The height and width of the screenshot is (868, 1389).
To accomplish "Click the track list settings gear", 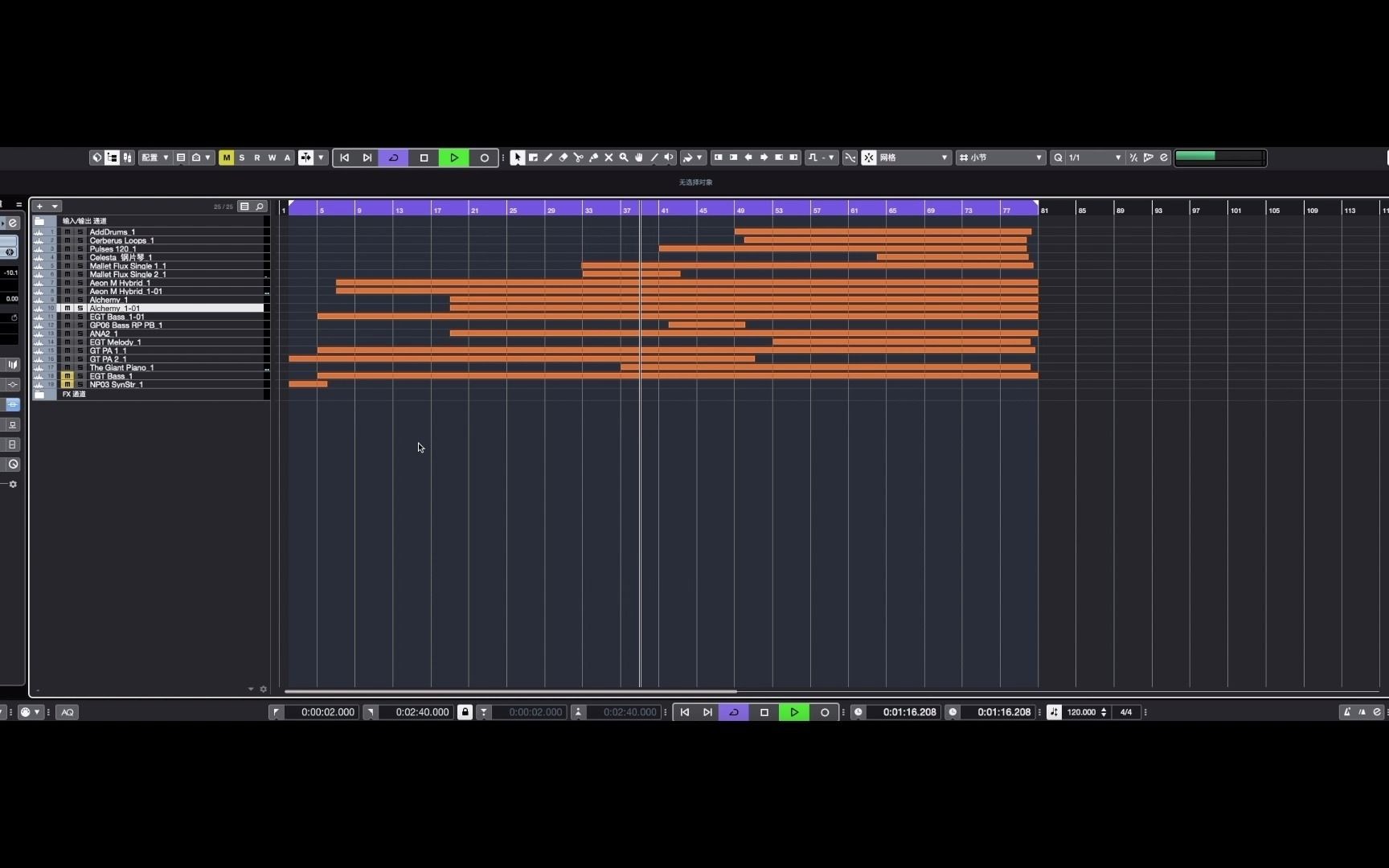I will (263, 689).
